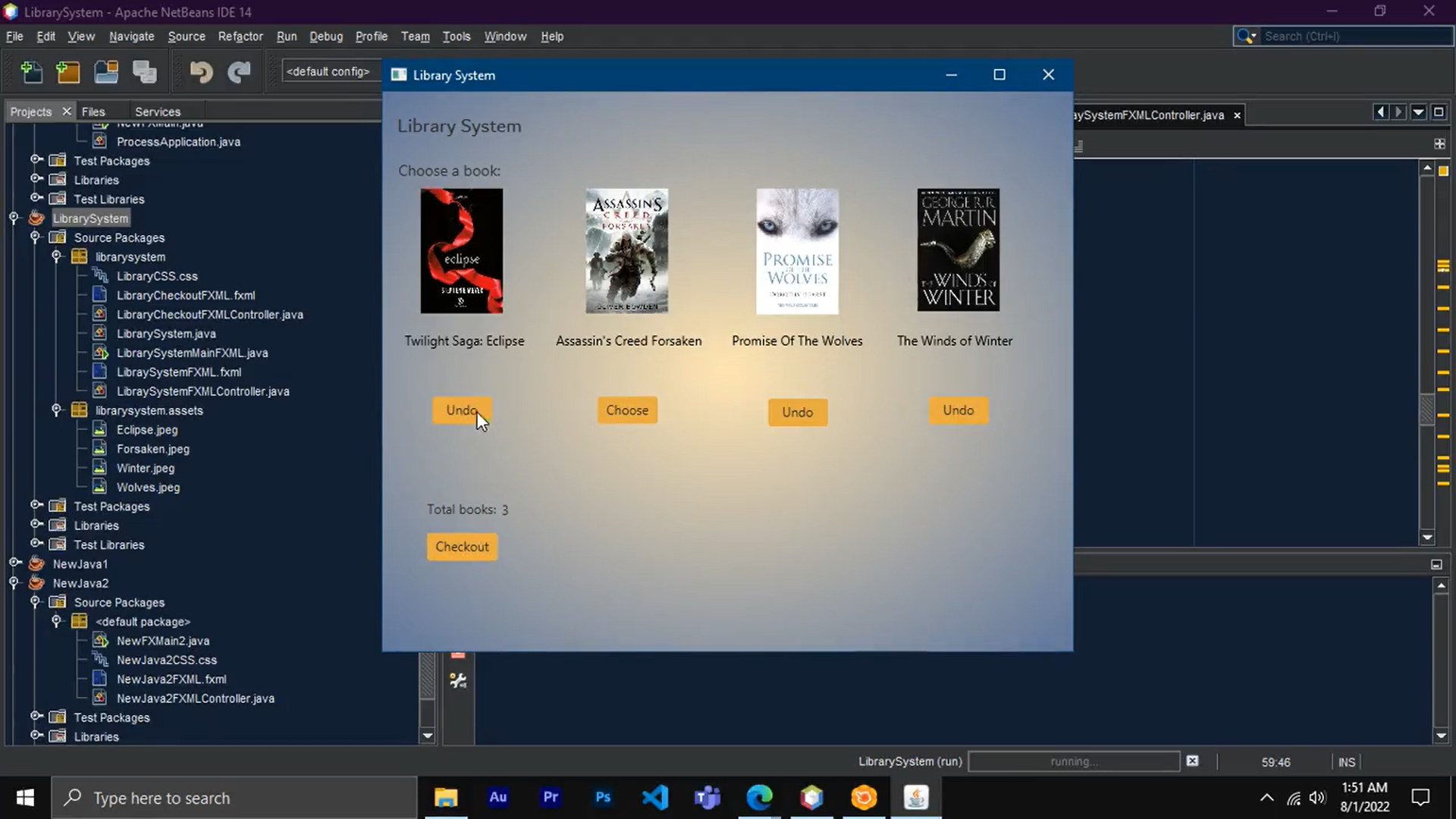
Task: Create a New File using the toolbar icon
Action: pyautogui.click(x=31, y=72)
